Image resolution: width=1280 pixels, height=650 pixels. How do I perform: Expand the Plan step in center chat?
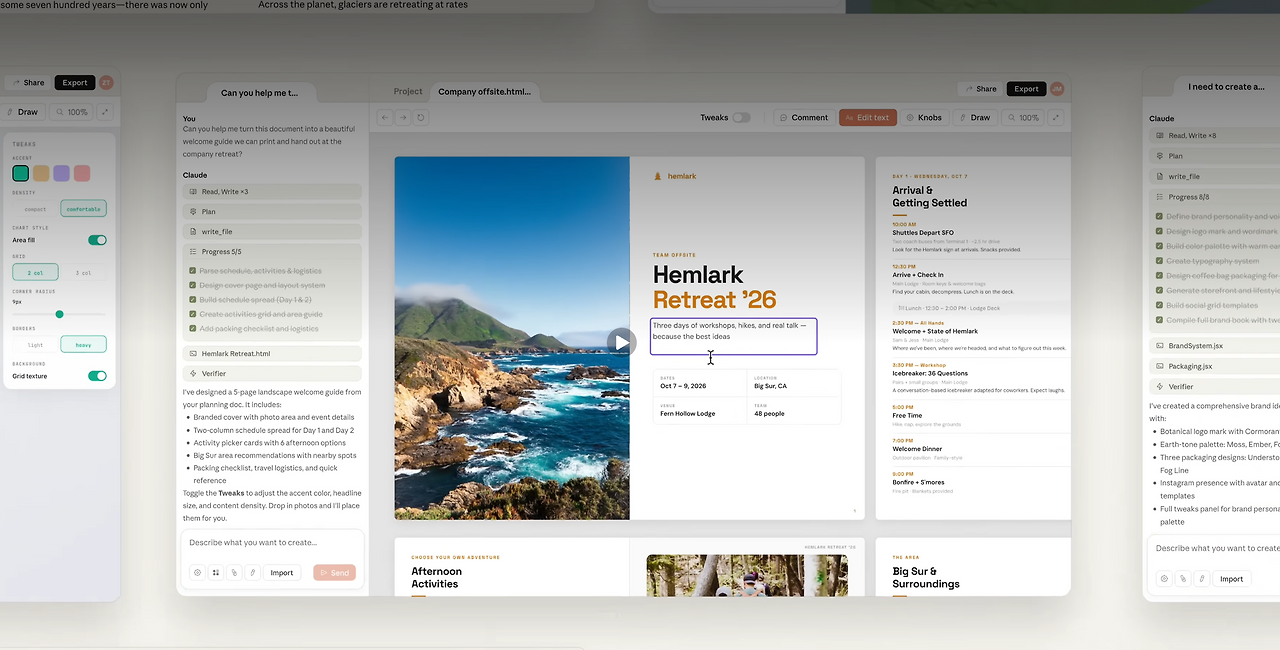pos(272,211)
